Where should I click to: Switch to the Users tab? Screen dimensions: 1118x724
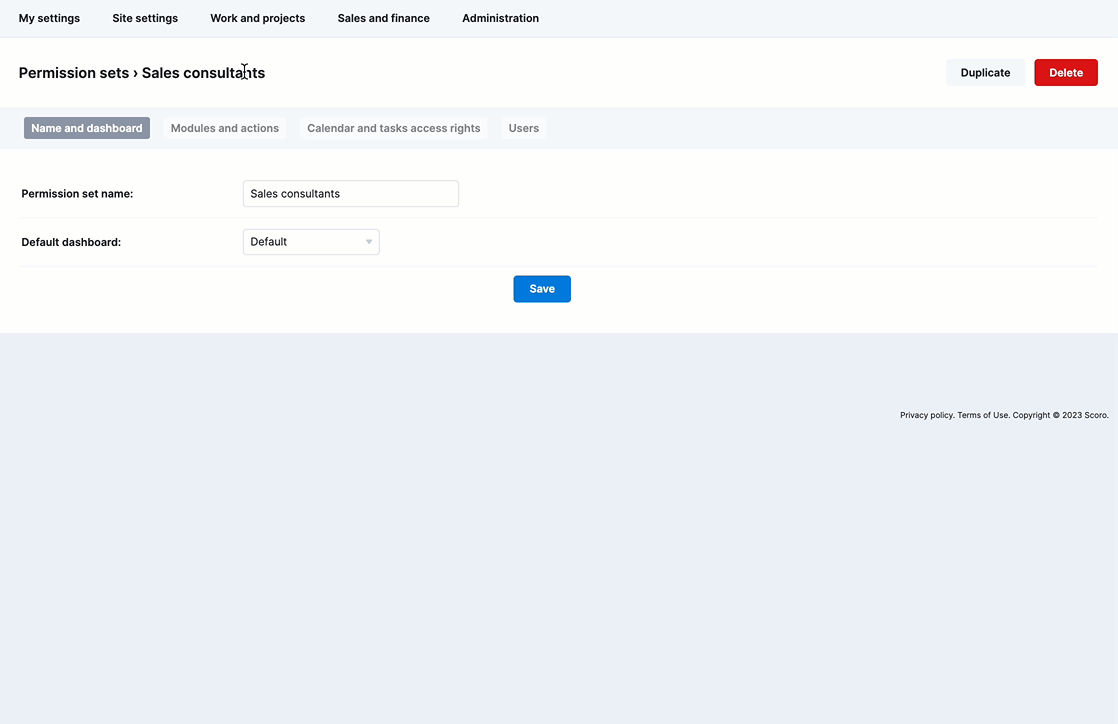pyautogui.click(x=523, y=128)
